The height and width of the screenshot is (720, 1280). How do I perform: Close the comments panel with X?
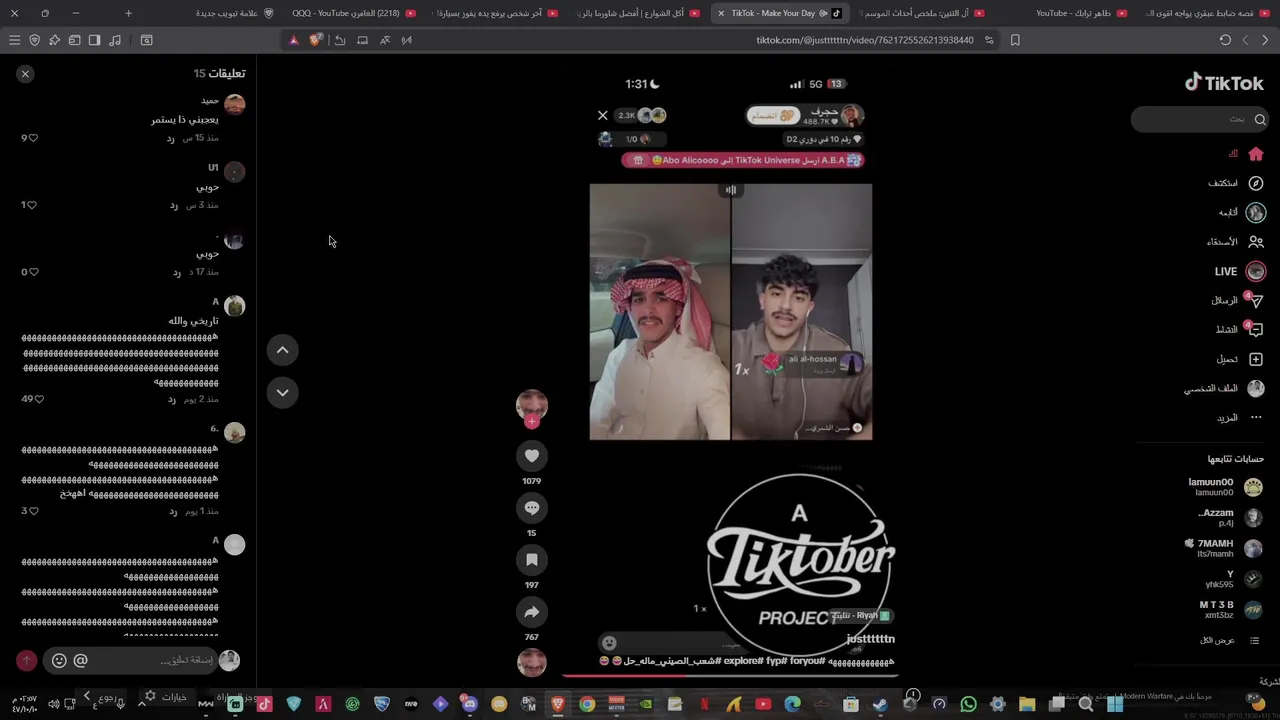click(x=25, y=74)
